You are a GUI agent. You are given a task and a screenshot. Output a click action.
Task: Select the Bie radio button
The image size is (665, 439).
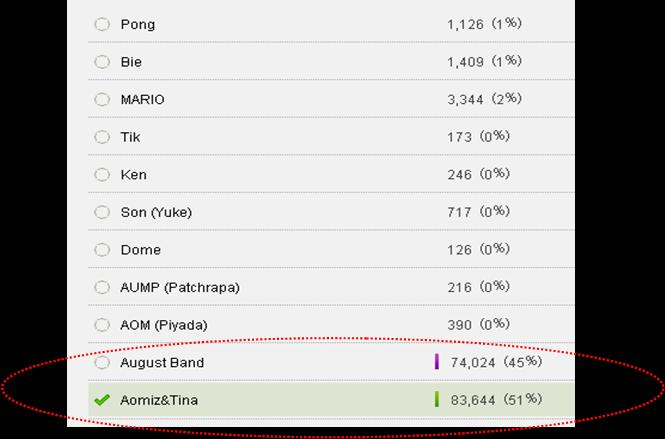click(x=102, y=62)
